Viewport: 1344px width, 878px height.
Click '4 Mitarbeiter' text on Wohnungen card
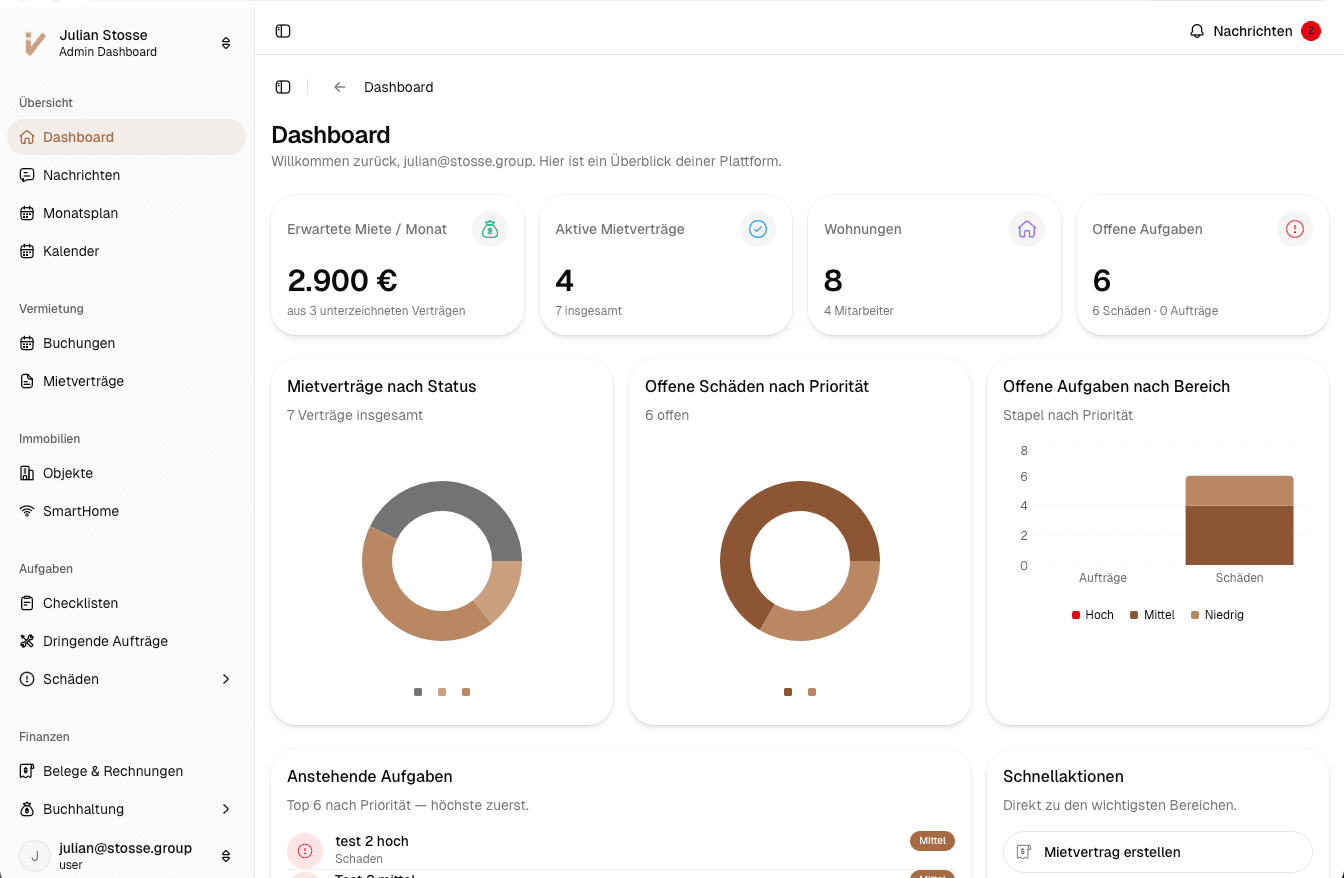pos(859,311)
